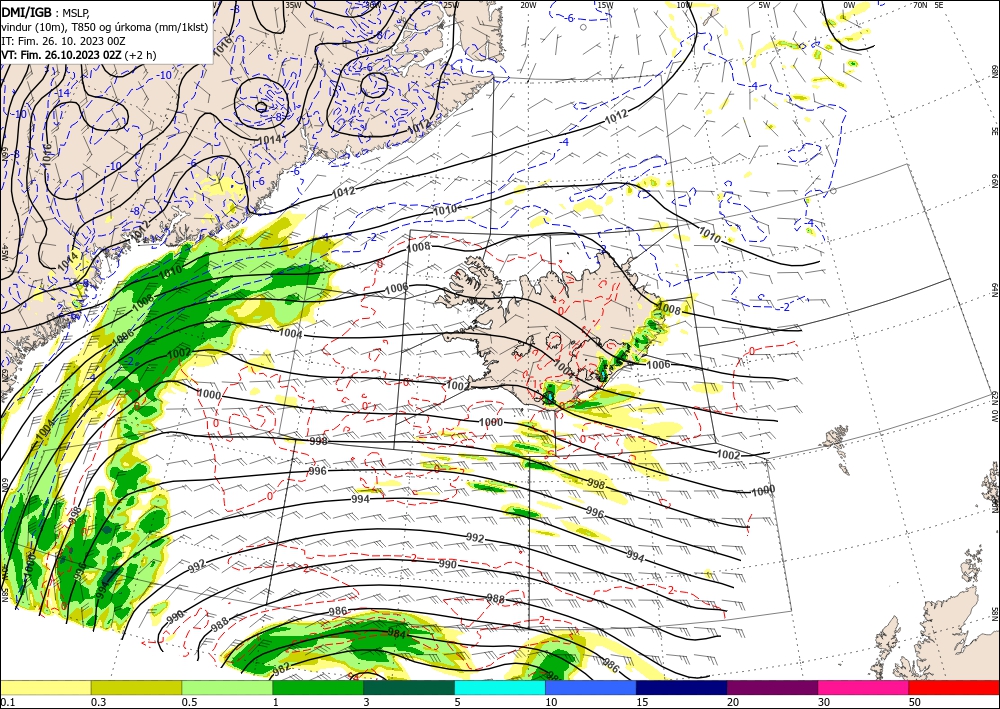Click the purple 20–30 legend swatch
This screenshot has height=709, width=1000.
pos(772,687)
